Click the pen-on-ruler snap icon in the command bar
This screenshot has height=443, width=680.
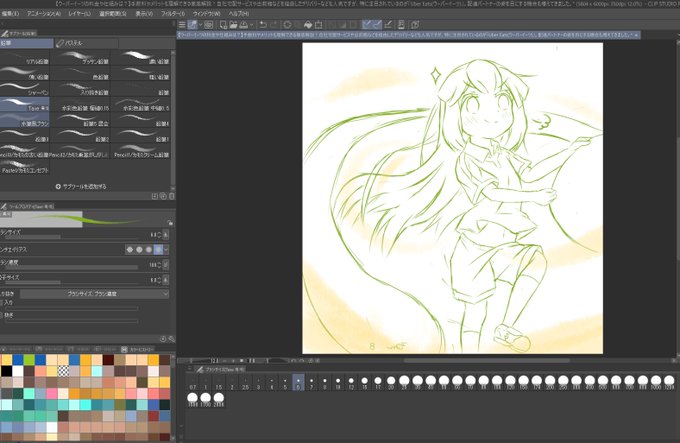click(388, 25)
